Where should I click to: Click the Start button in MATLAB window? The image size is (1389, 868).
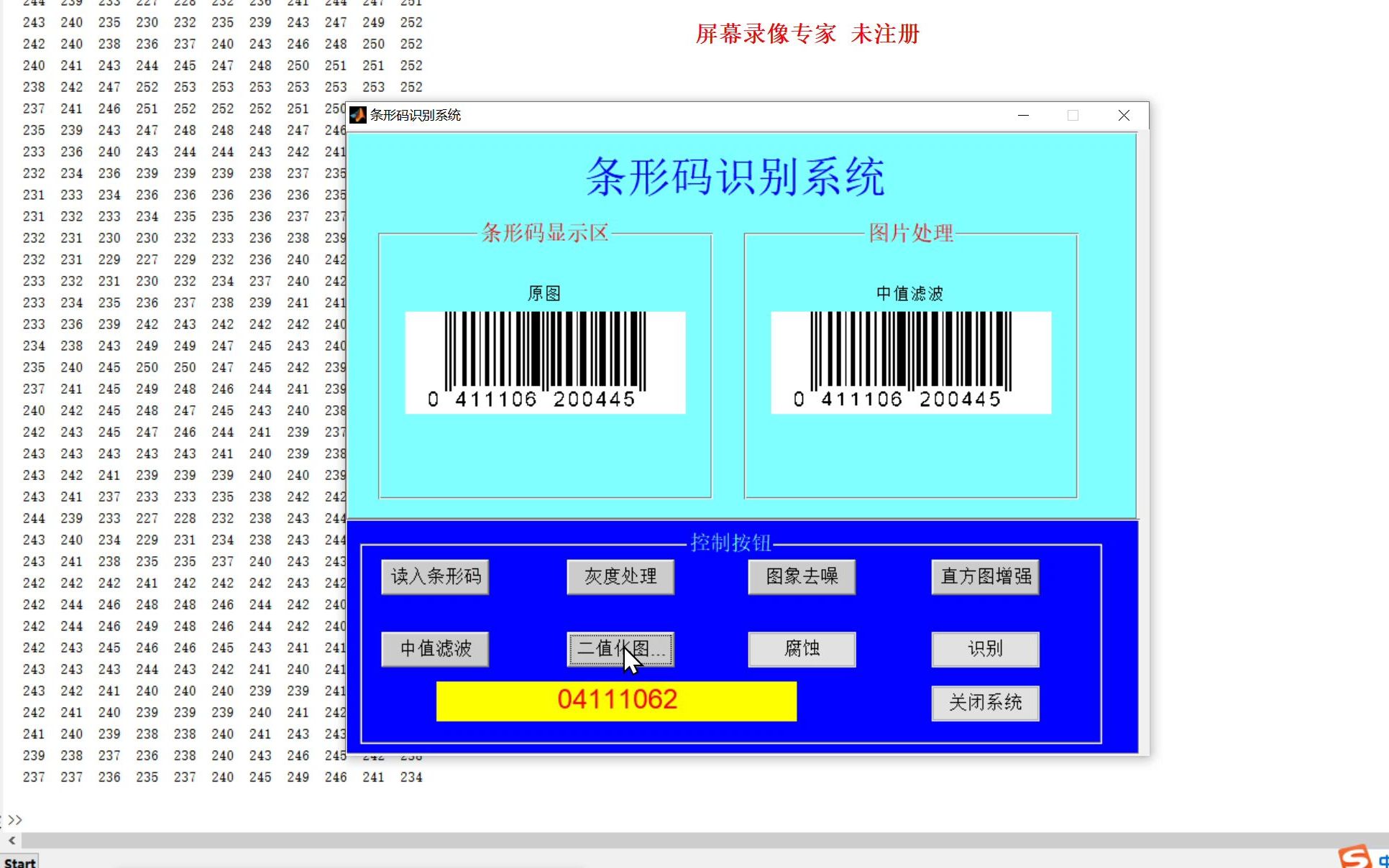pyautogui.click(x=19, y=862)
